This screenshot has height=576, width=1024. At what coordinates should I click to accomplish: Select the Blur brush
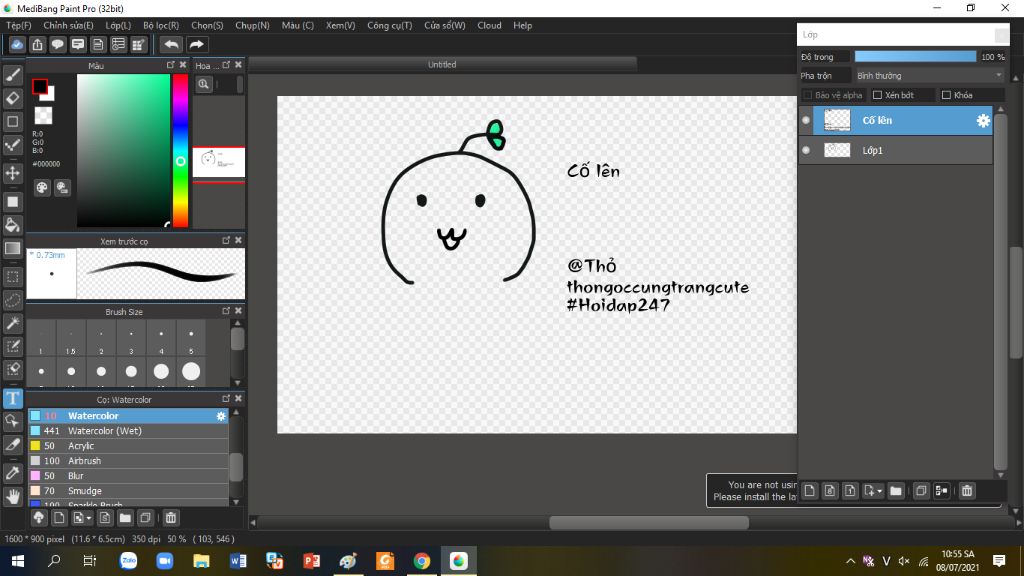pyautogui.click(x=128, y=476)
